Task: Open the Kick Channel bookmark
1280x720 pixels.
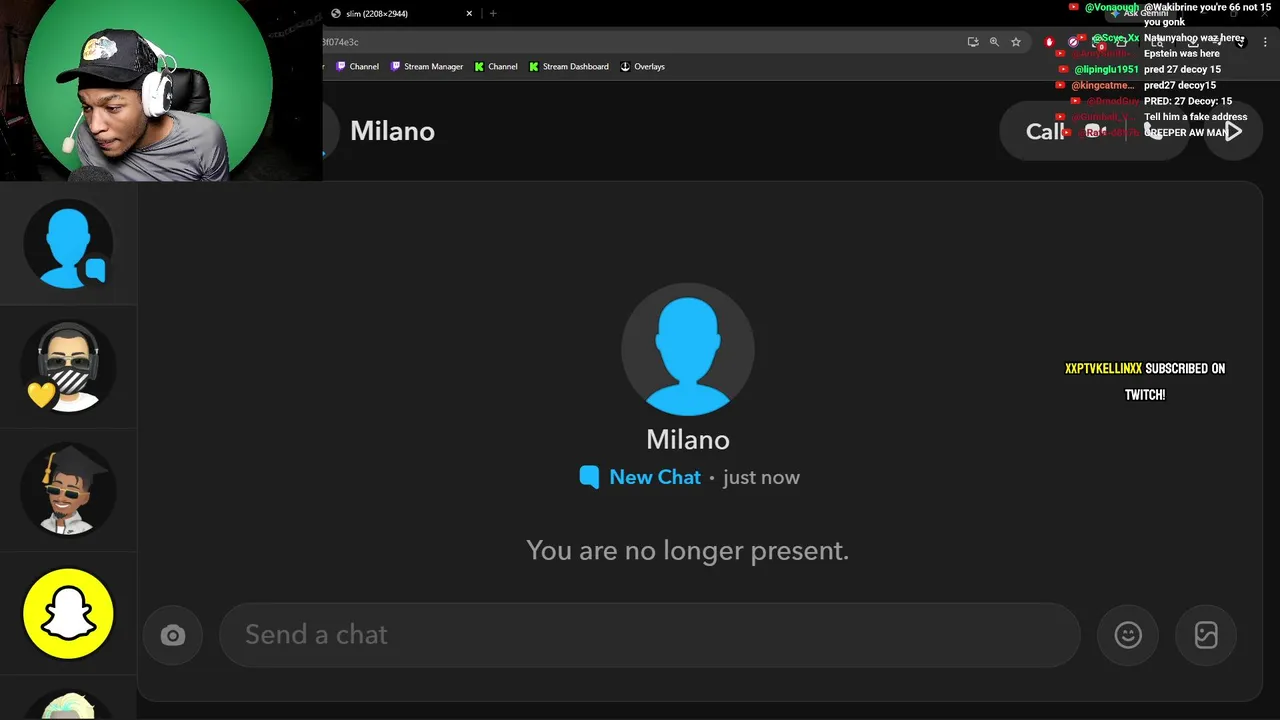Action: [x=496, y=67]
